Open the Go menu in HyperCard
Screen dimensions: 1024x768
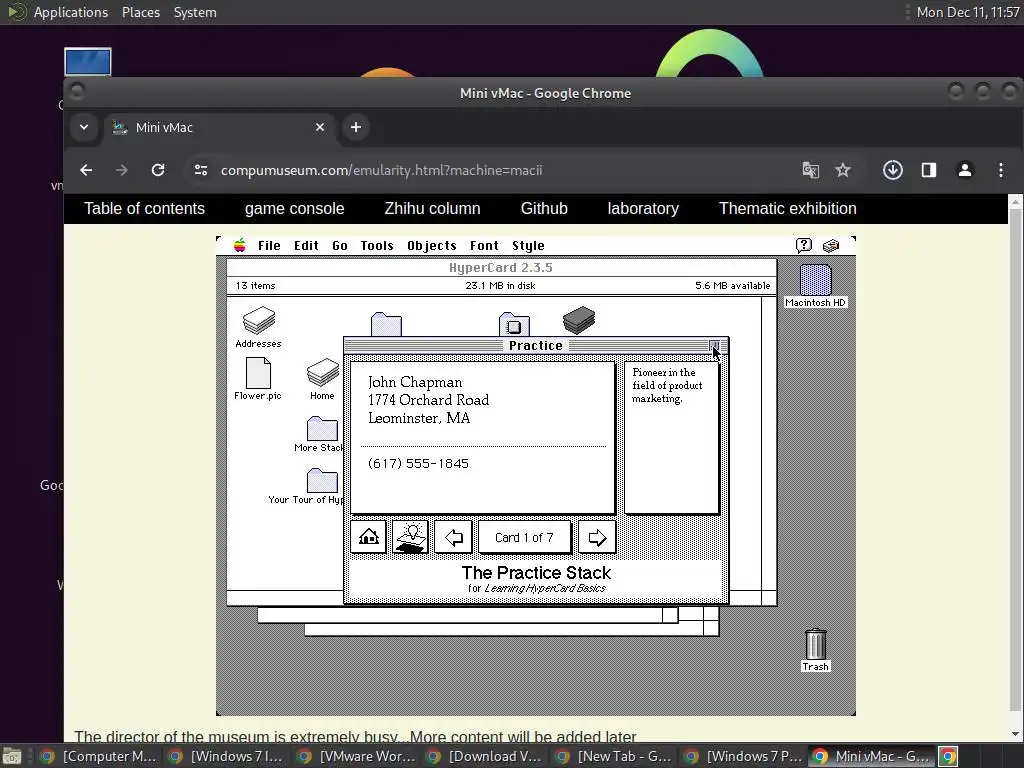tap(340, 246)
